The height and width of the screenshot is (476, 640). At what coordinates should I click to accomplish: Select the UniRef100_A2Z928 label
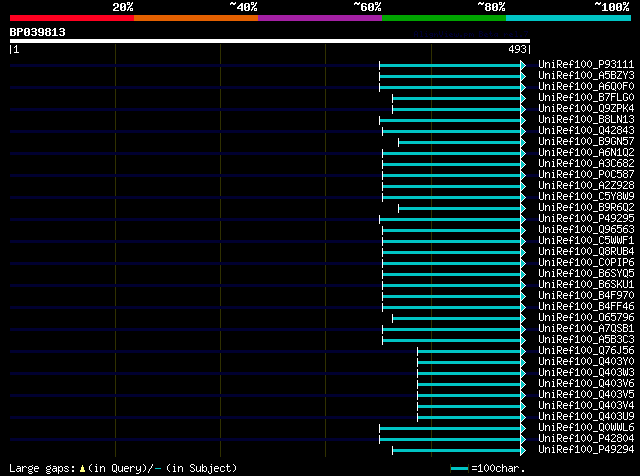(x=586, y=186)
